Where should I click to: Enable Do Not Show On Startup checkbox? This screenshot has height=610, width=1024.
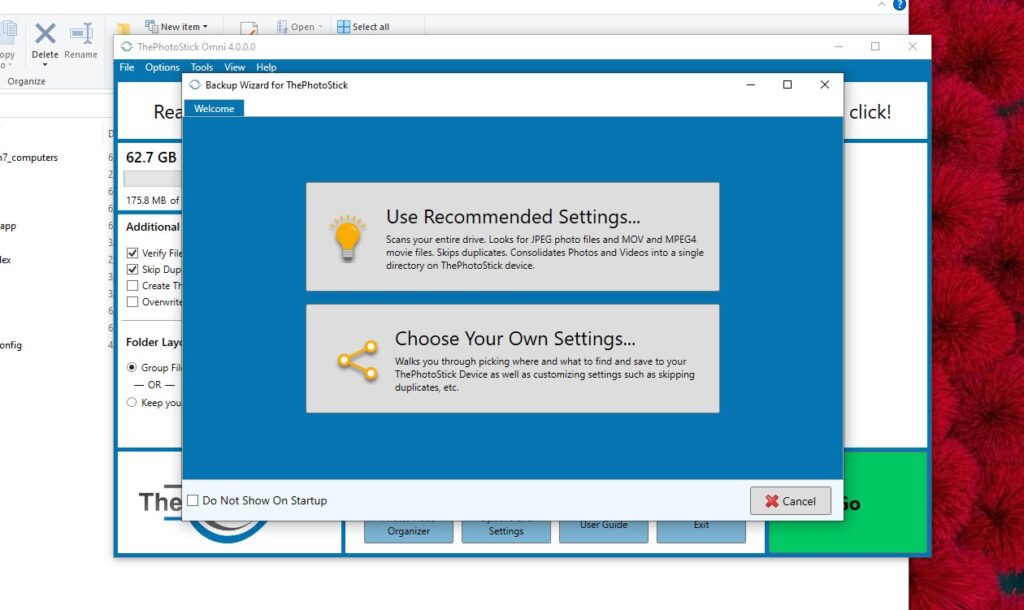[193, 501]
